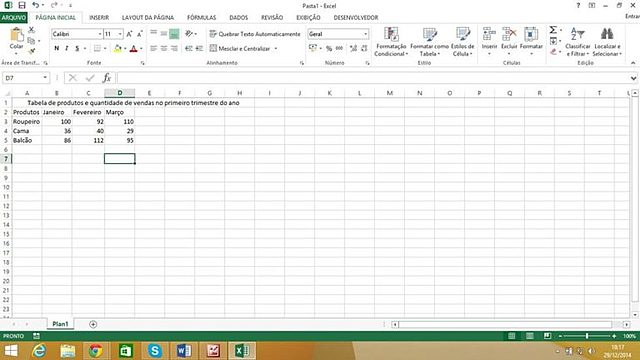Click the Colar (paste) clipboard icon

pos(16,35)
